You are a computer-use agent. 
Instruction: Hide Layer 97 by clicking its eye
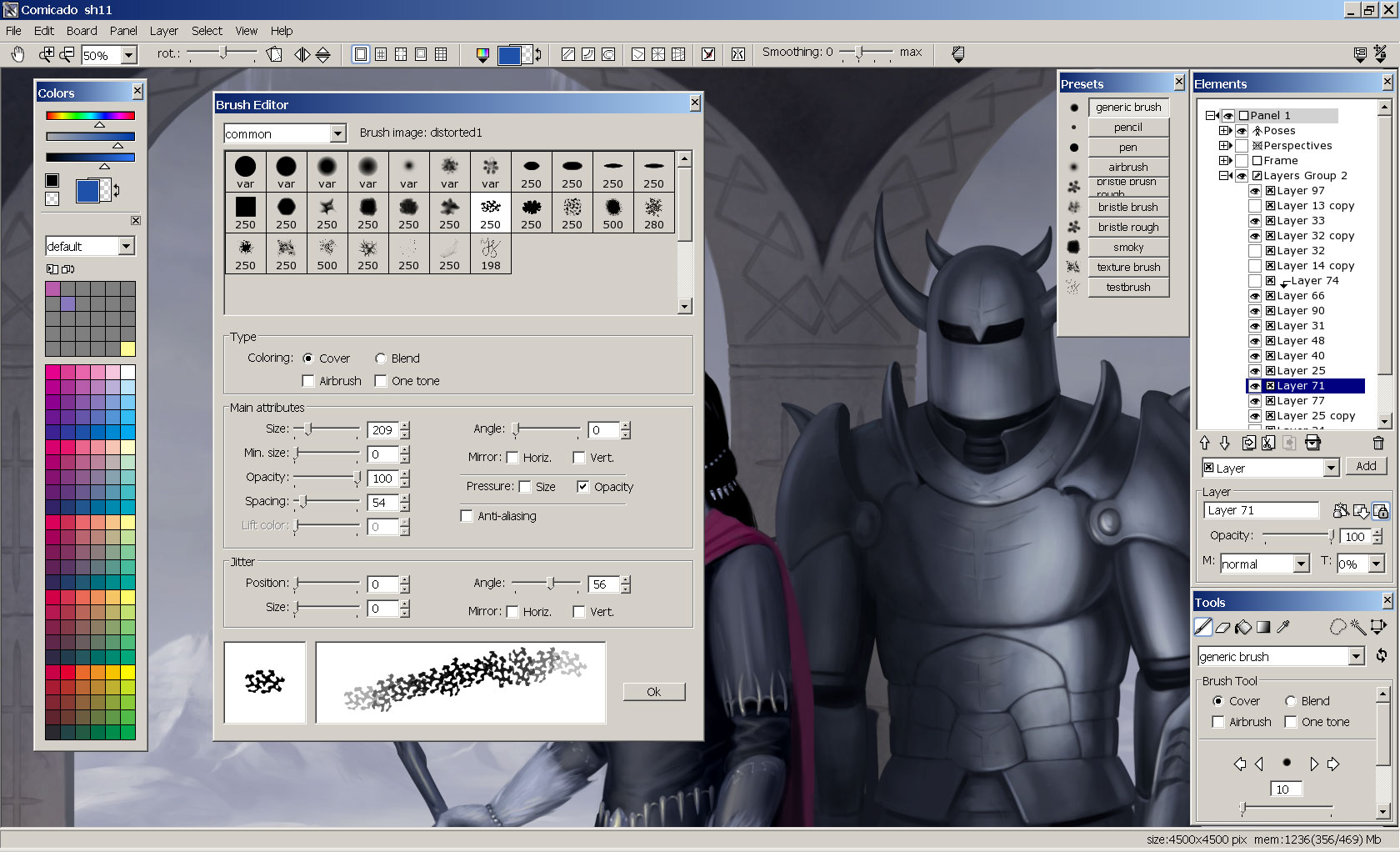1255,190
